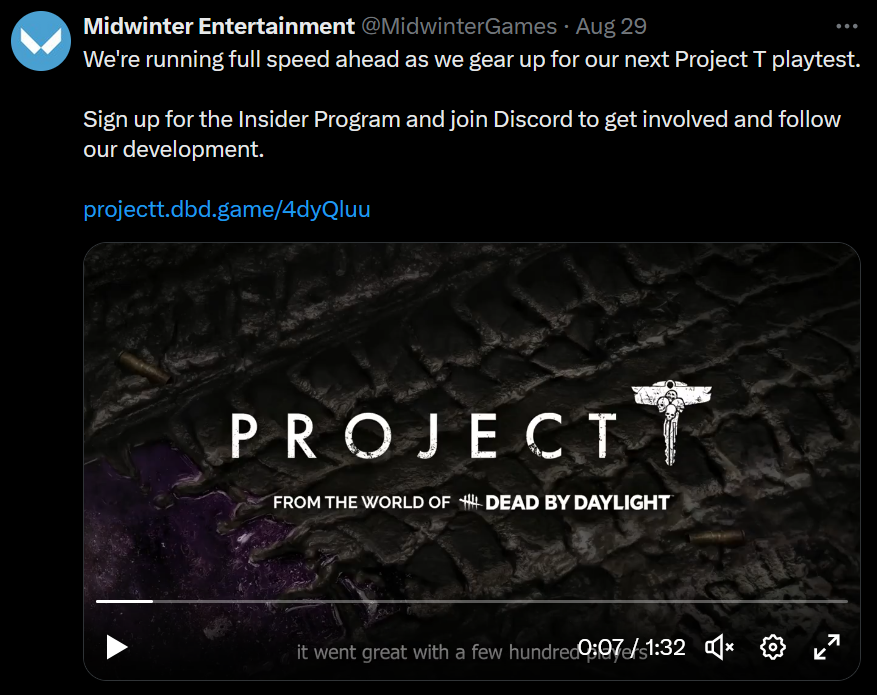
Task: Open Midwinter Entertainment display name
Action: point(219,26)
